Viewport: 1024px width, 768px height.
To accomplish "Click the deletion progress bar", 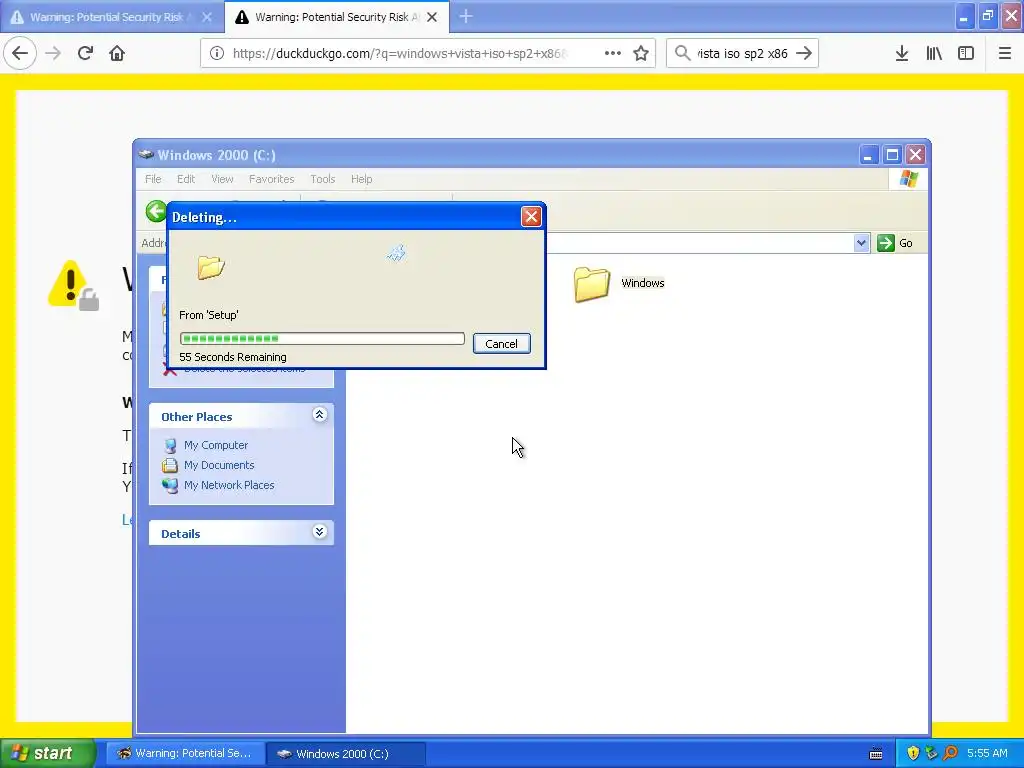I will pyautogui.click(x=322, y=338).
